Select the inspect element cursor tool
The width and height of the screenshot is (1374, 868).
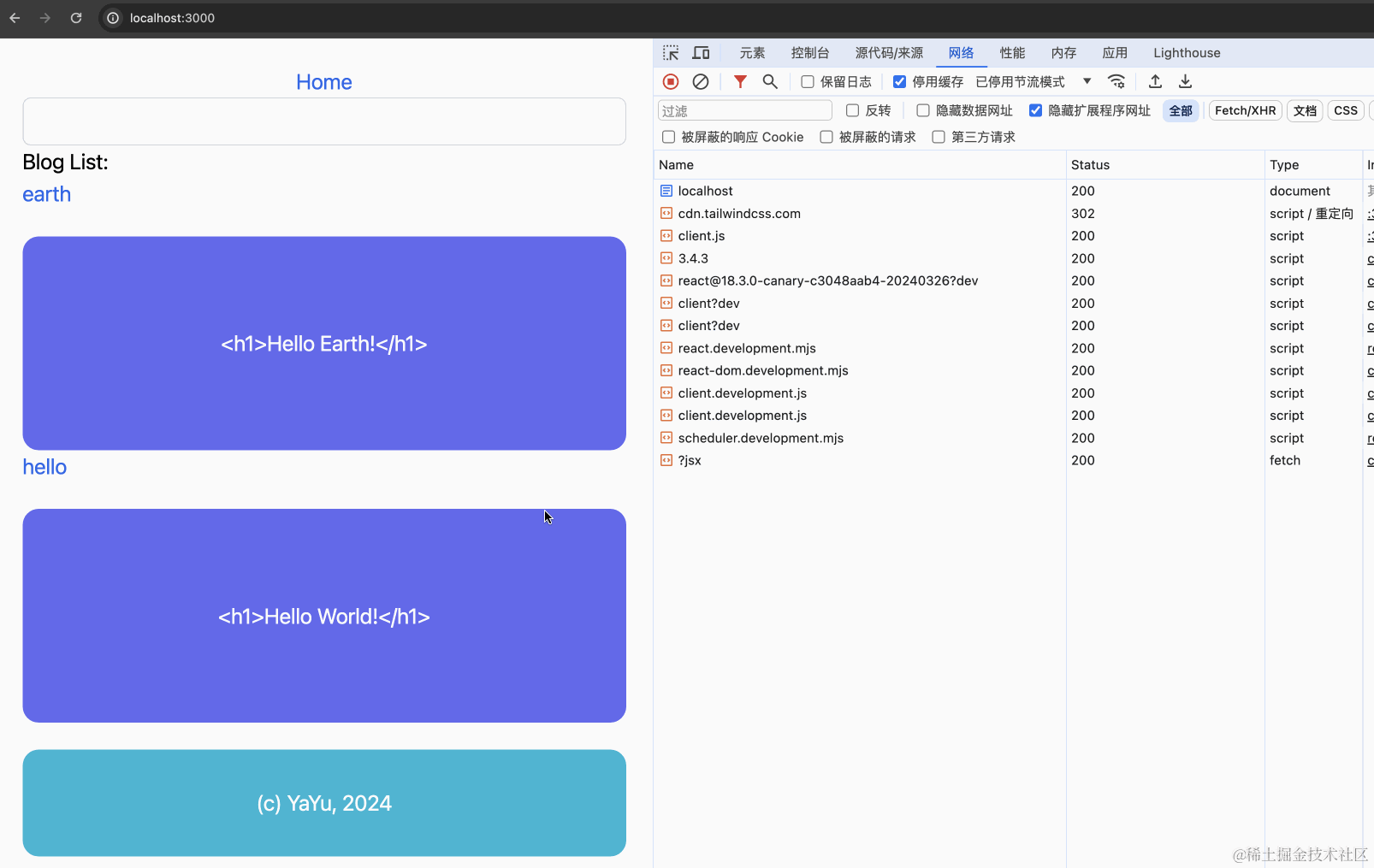point(671,52)
